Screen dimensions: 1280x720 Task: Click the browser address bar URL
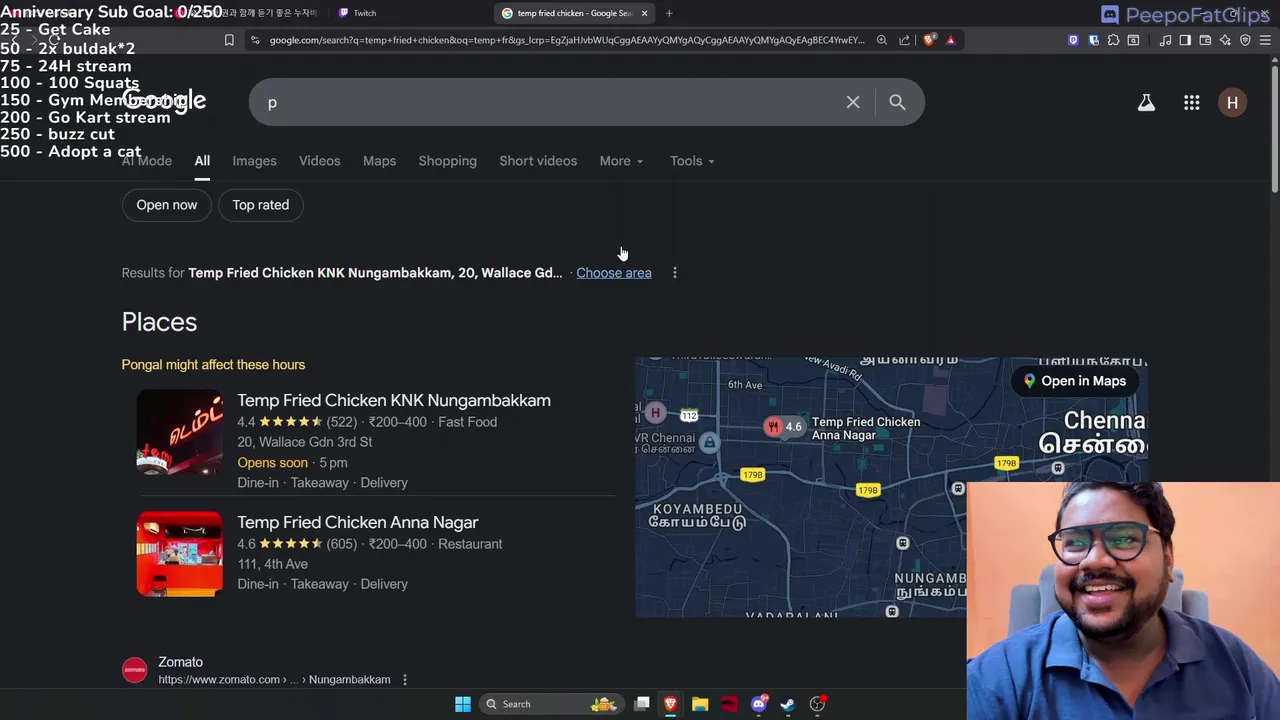click(x=567, y=40)
